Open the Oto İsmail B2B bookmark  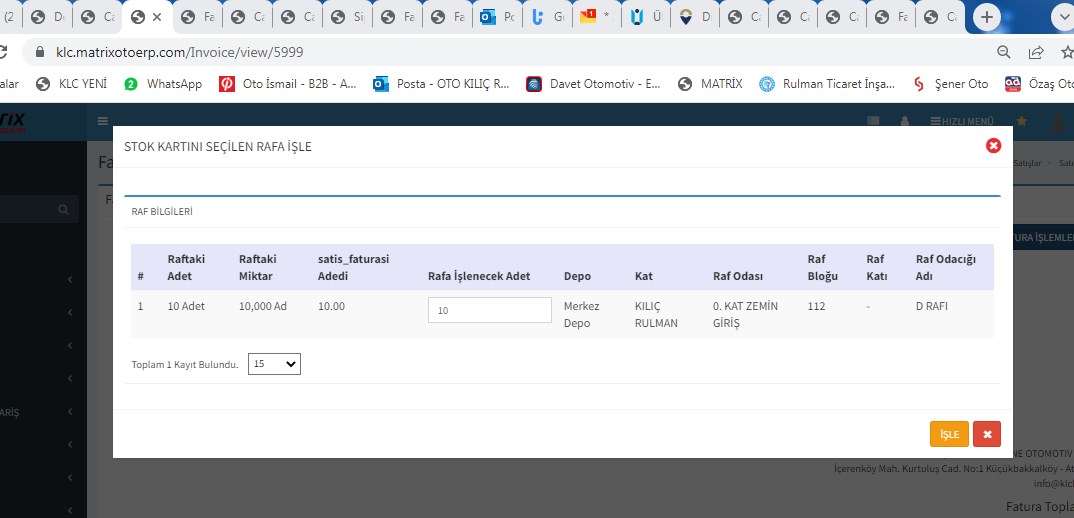pos(288,84)
